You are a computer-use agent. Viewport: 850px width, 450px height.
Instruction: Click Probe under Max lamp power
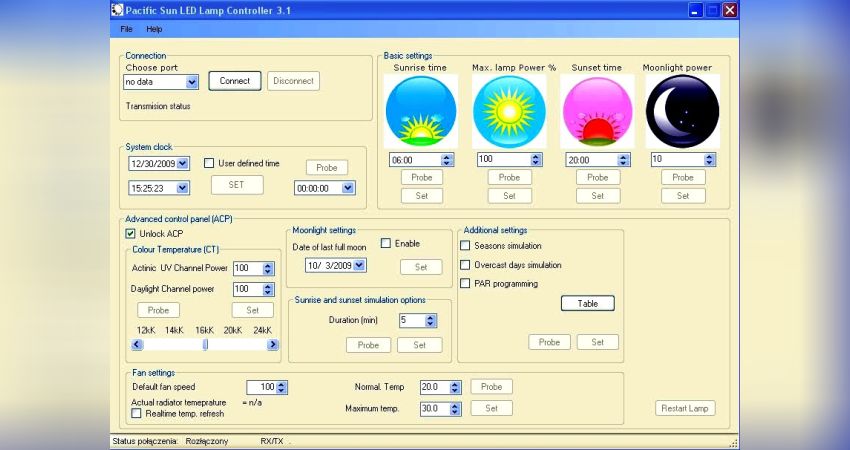[509, 177]
